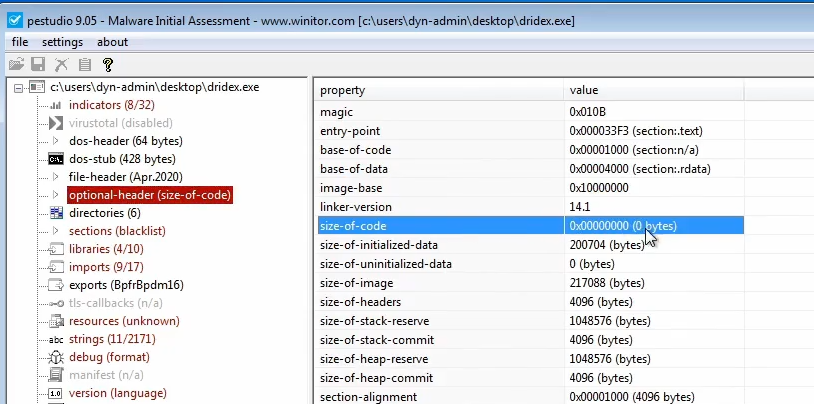Click the close file X toolbar icon
The image size is (814, 404).
61,64
